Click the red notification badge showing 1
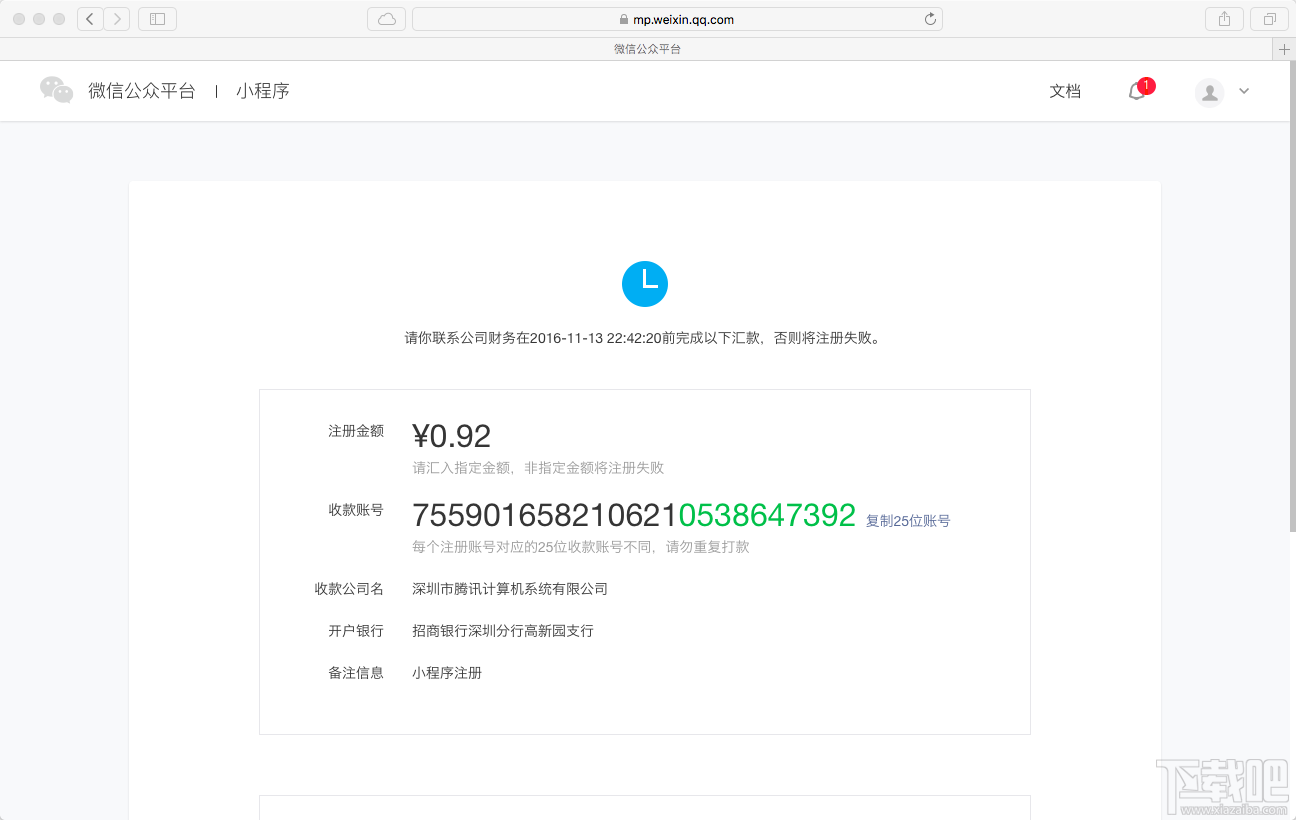Viewport: 1296px width, 820px height. click(1147, 84)
